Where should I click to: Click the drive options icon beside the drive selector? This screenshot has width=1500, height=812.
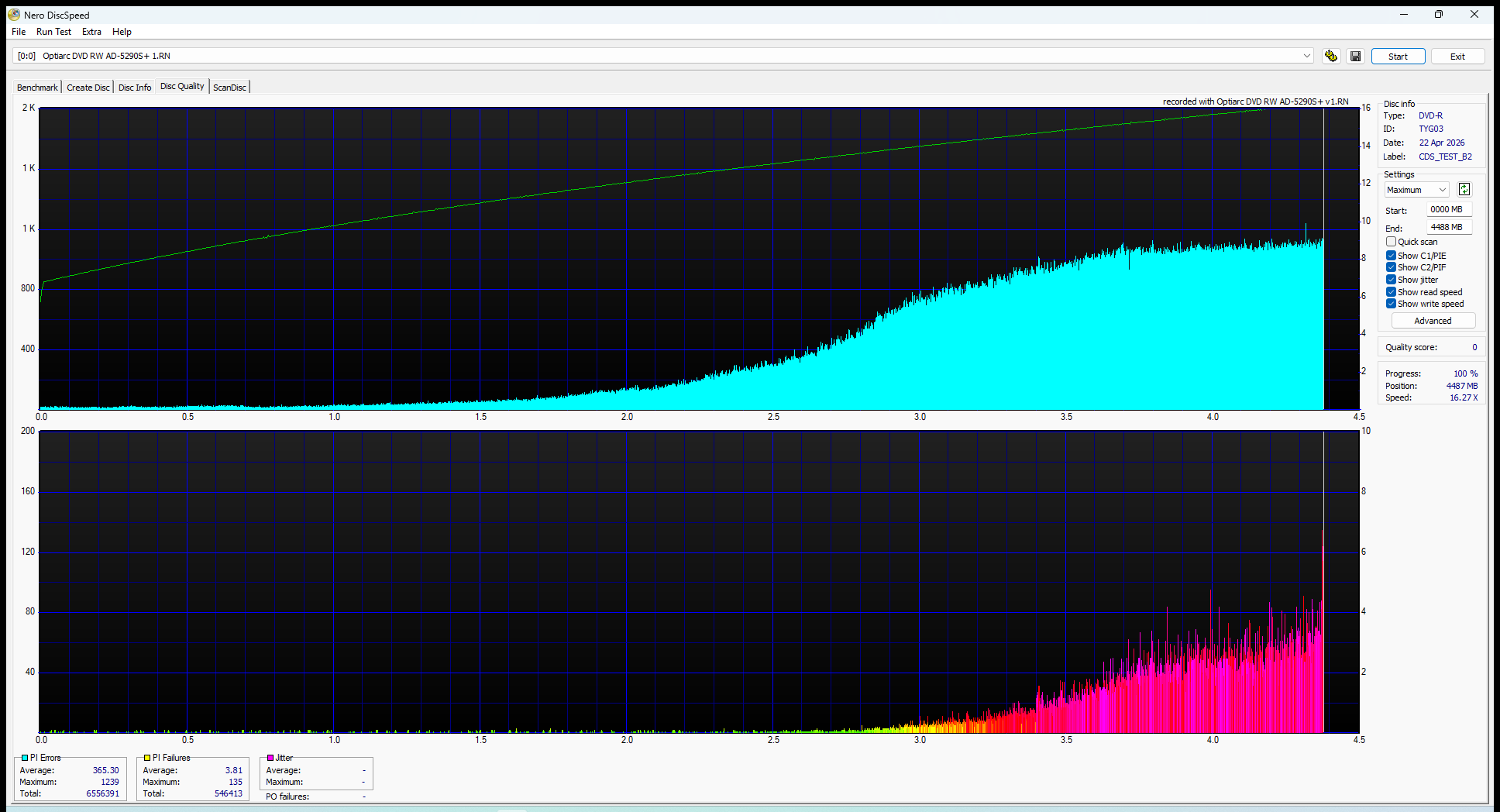tap(1330, 57)
